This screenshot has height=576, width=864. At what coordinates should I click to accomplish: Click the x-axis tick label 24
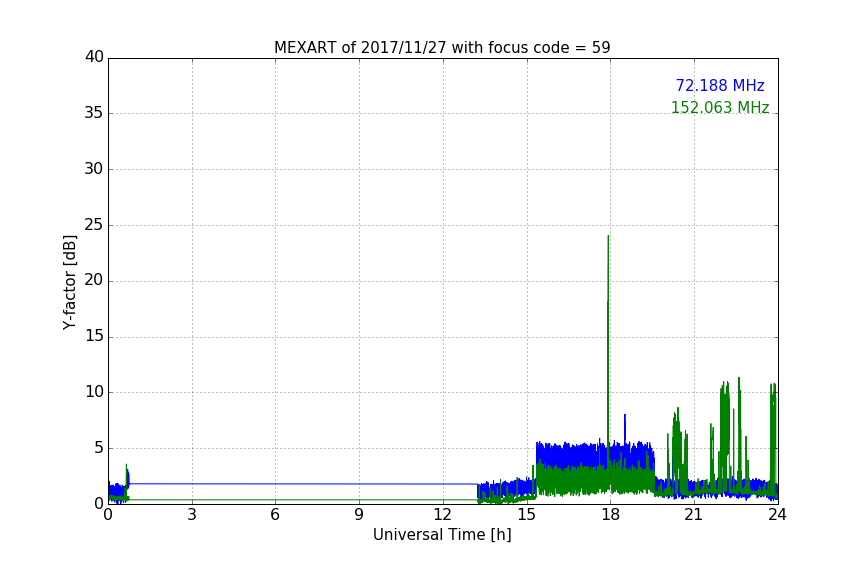[777, 515]
